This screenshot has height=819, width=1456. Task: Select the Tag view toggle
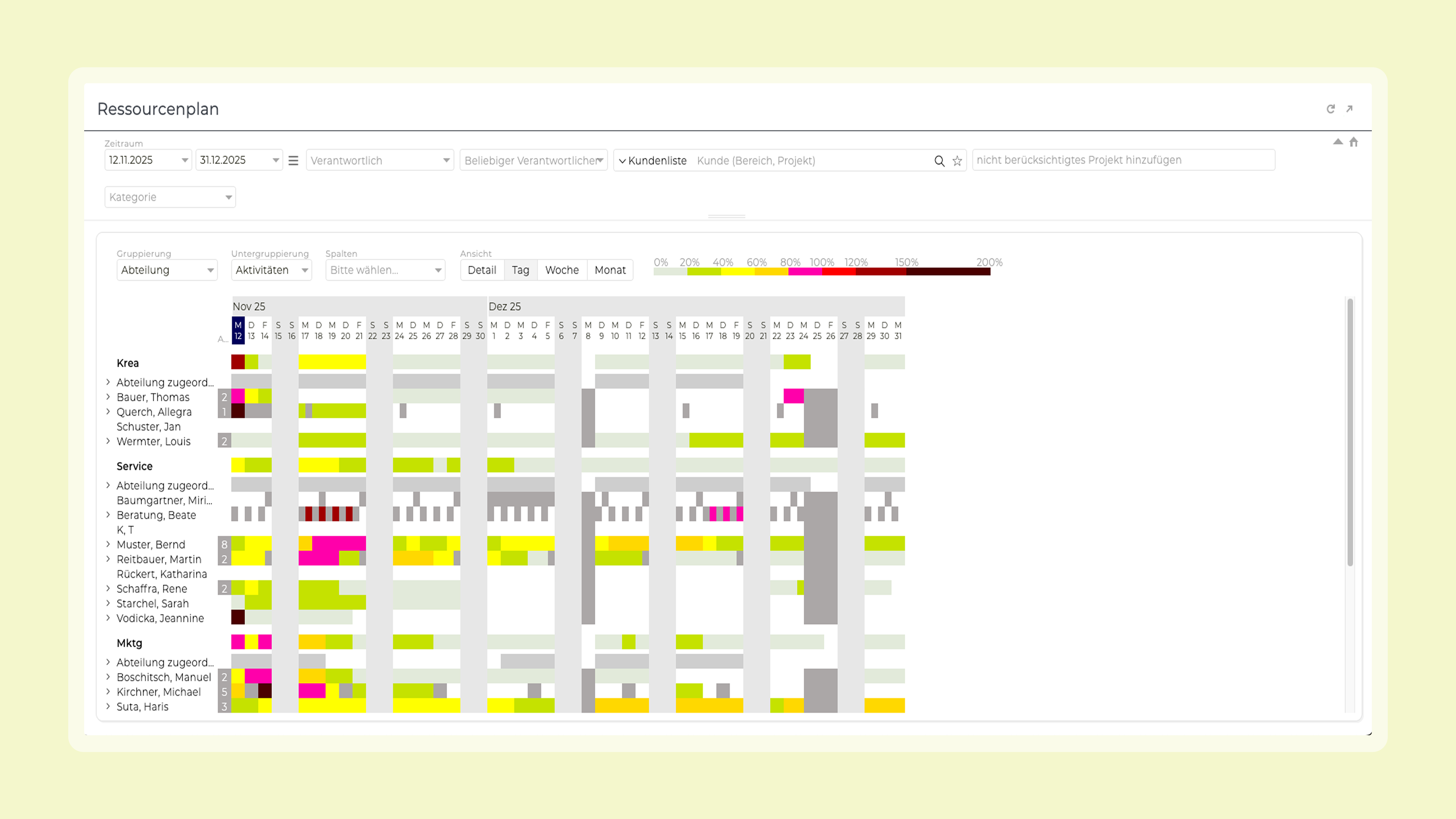coord(520,270)
